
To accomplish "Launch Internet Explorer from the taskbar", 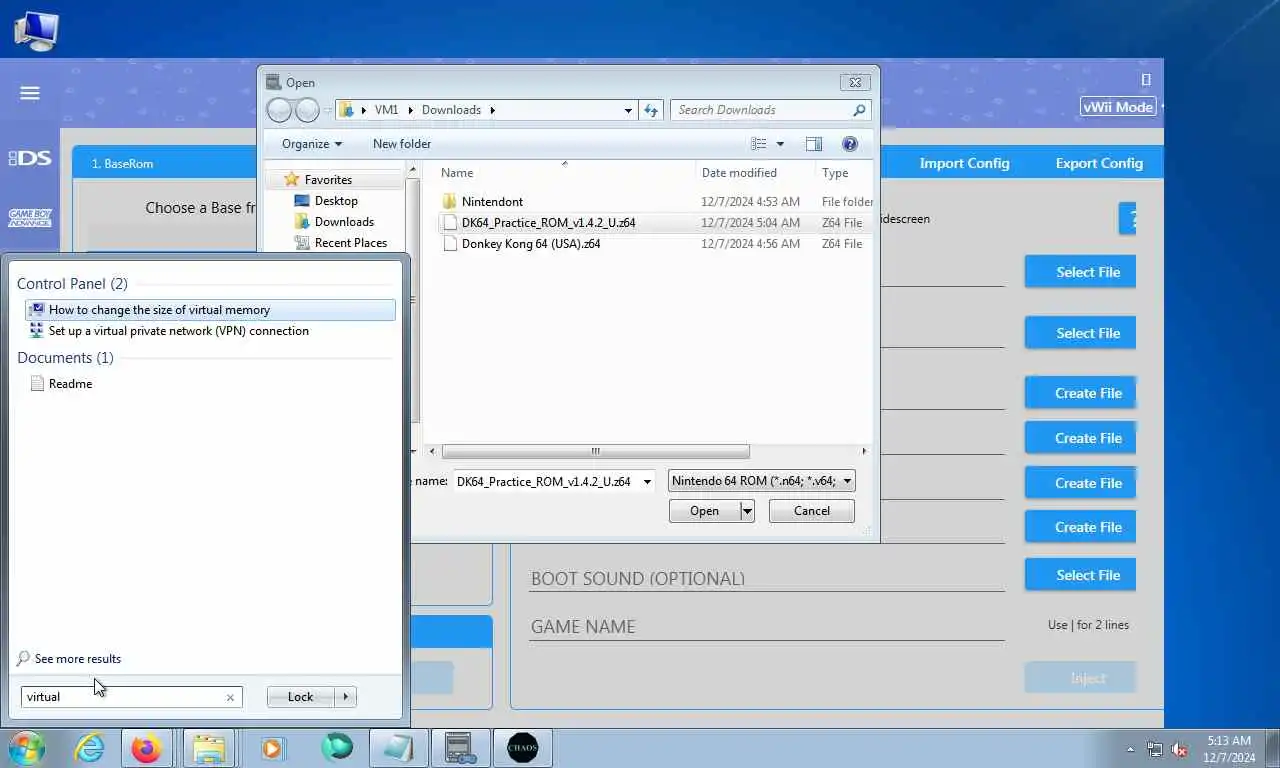I will (x=89, y=748).
